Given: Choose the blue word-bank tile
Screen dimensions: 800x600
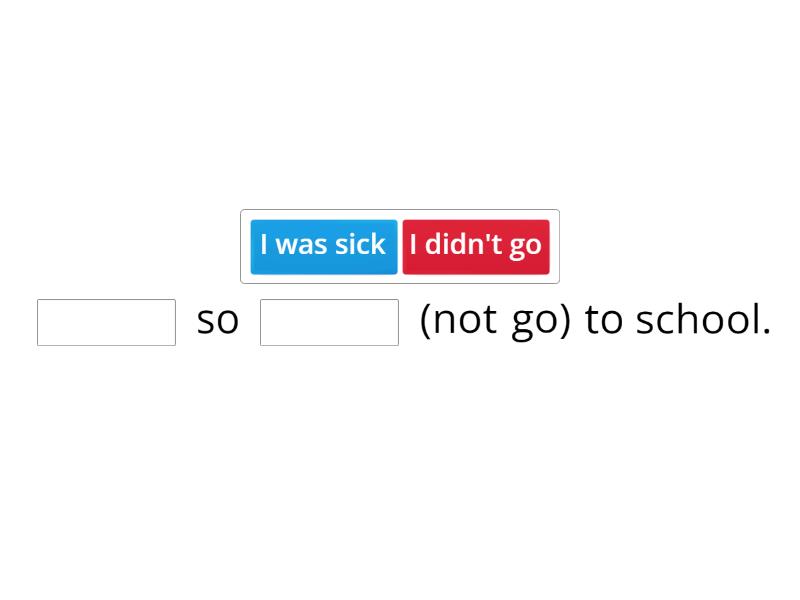Looking at the screenshot, I should click(323, 246).
